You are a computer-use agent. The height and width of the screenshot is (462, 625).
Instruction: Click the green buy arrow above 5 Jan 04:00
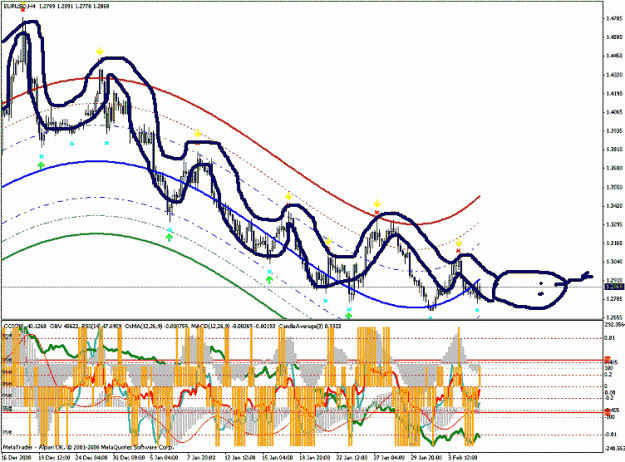click(169, 238)
